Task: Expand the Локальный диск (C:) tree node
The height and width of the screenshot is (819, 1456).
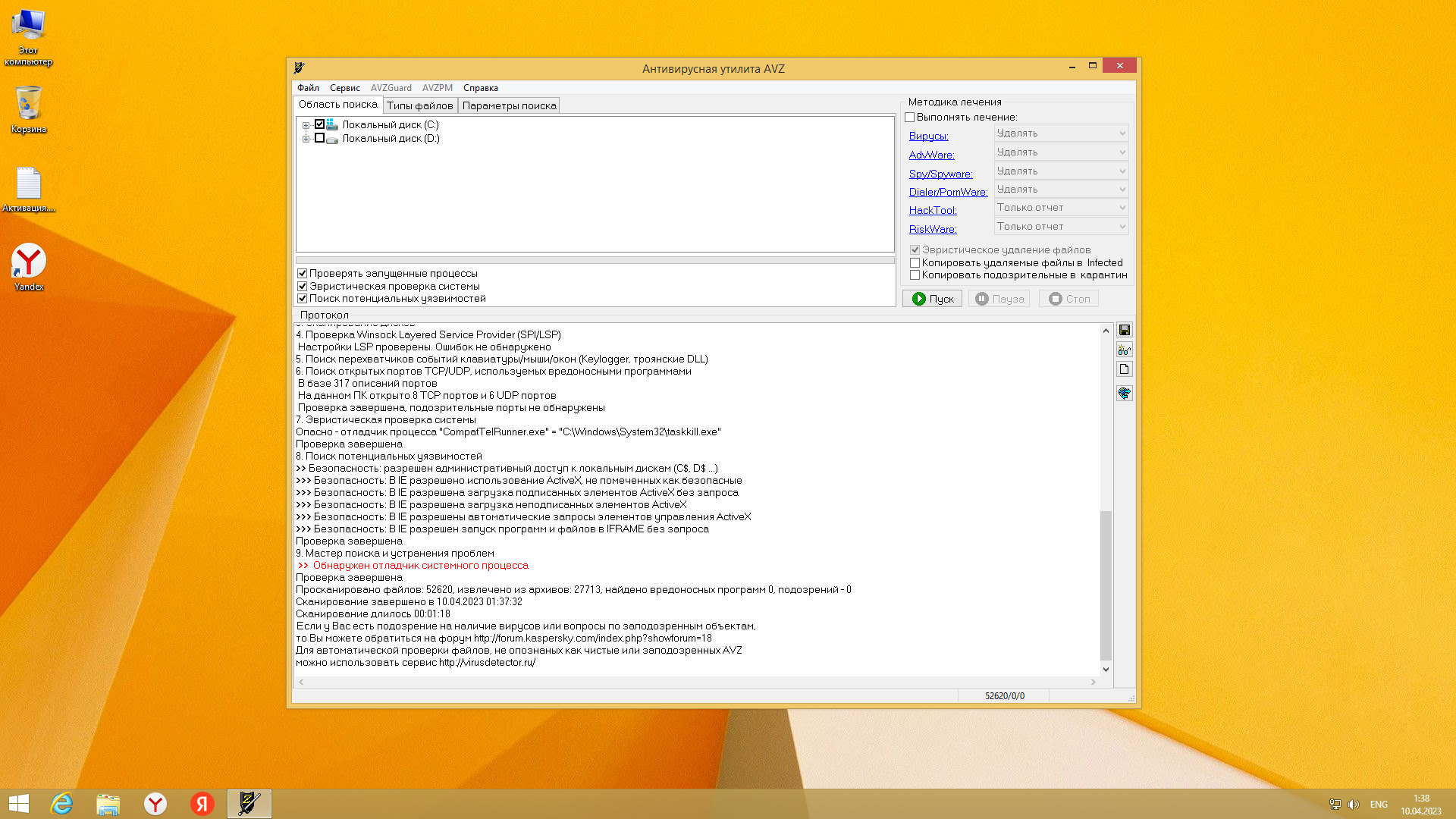Action: 306,125
